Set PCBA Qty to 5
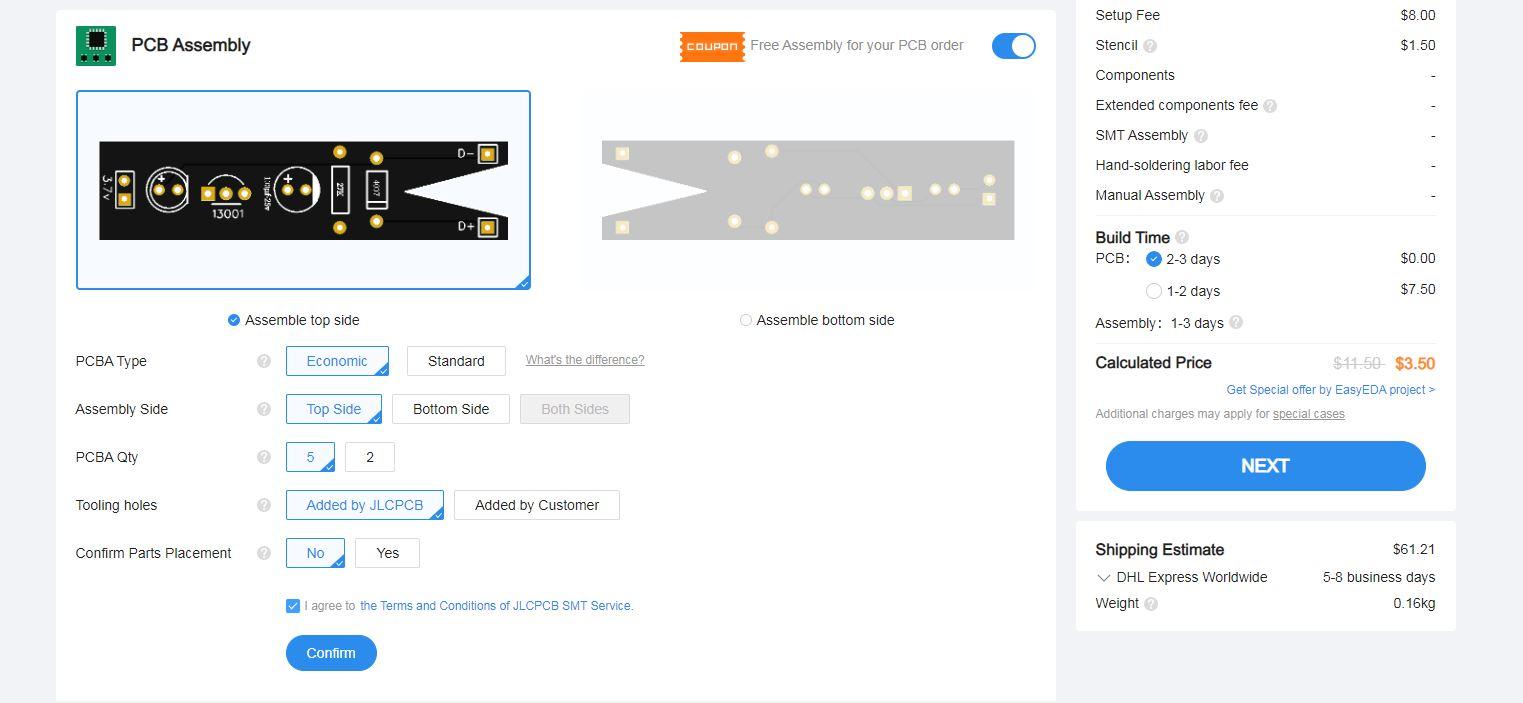The width and height of the screenshot is (1523, 703). click(x=310, y=457)
